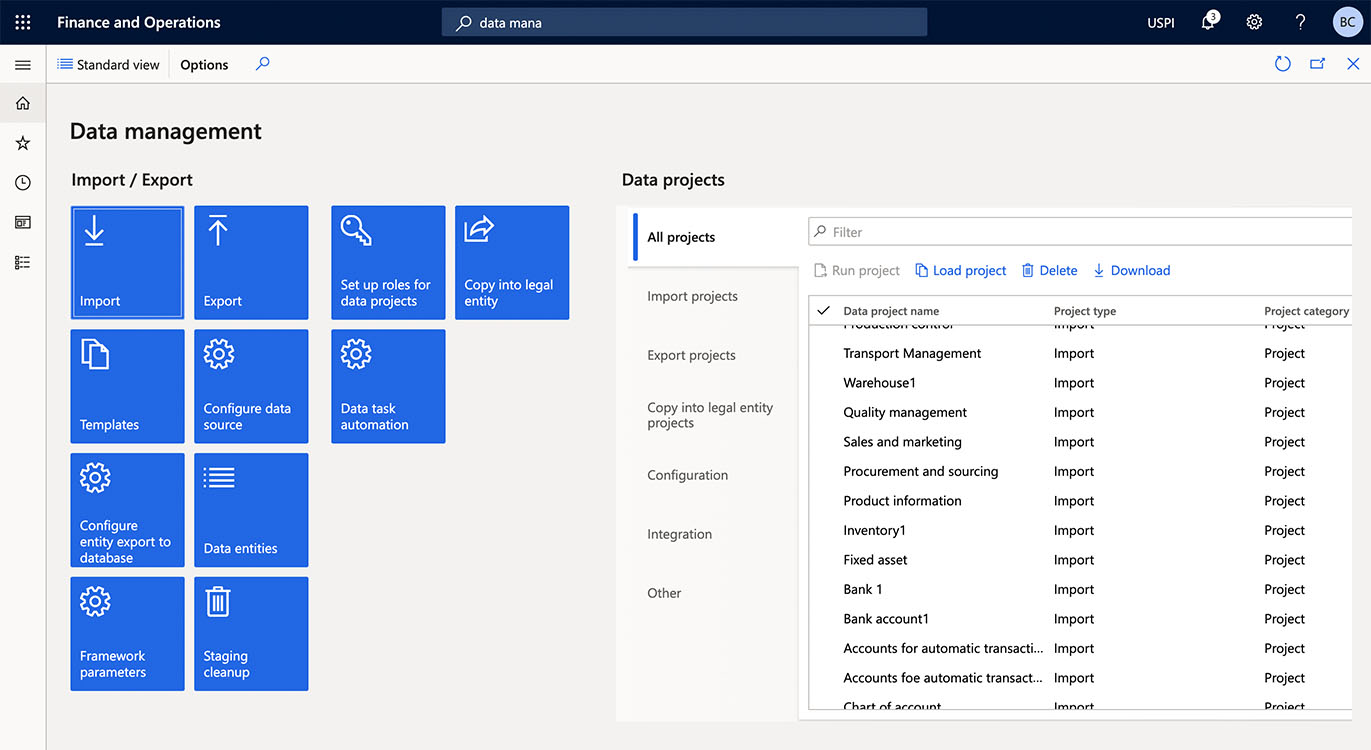The width and height of the screenshot is (1371, 750).
Task: Click the Download button
Action: (1131, 270)
